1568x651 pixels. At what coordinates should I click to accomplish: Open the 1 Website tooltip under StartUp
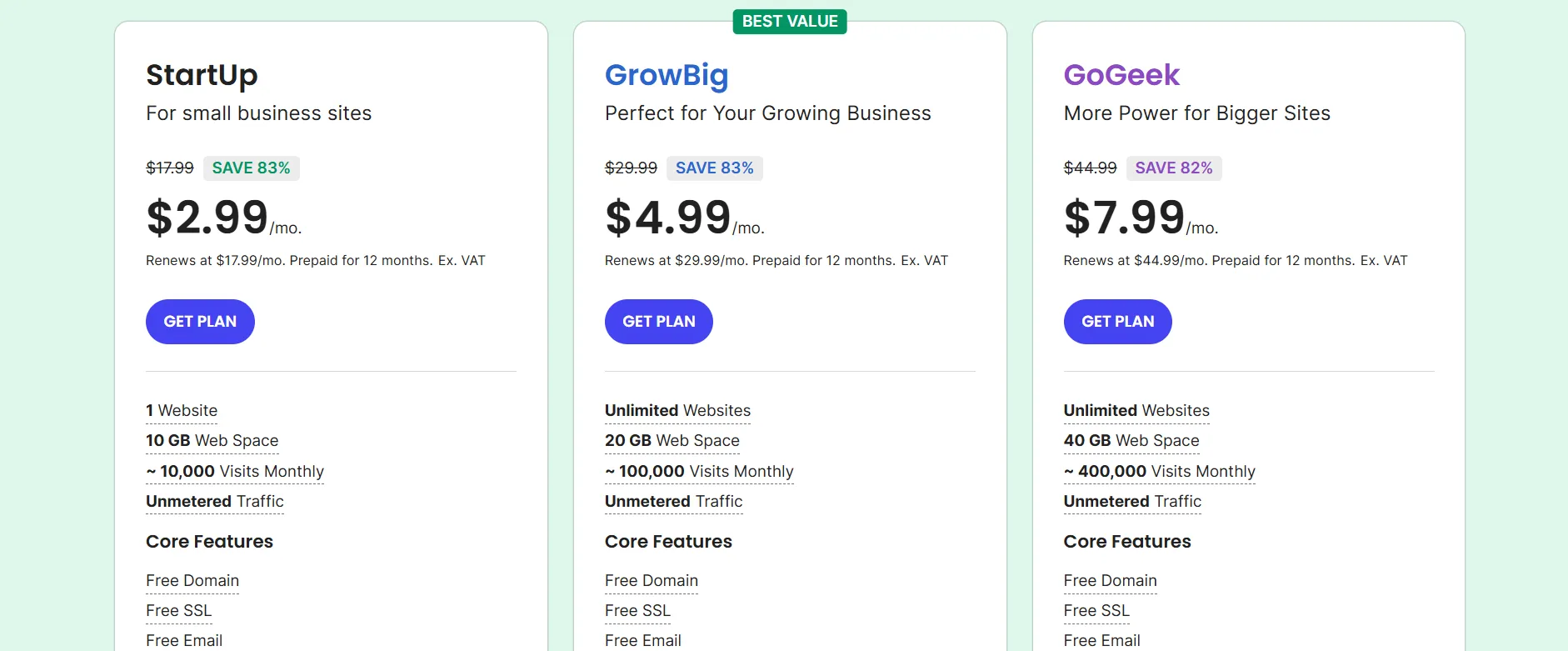coord(181,410)
